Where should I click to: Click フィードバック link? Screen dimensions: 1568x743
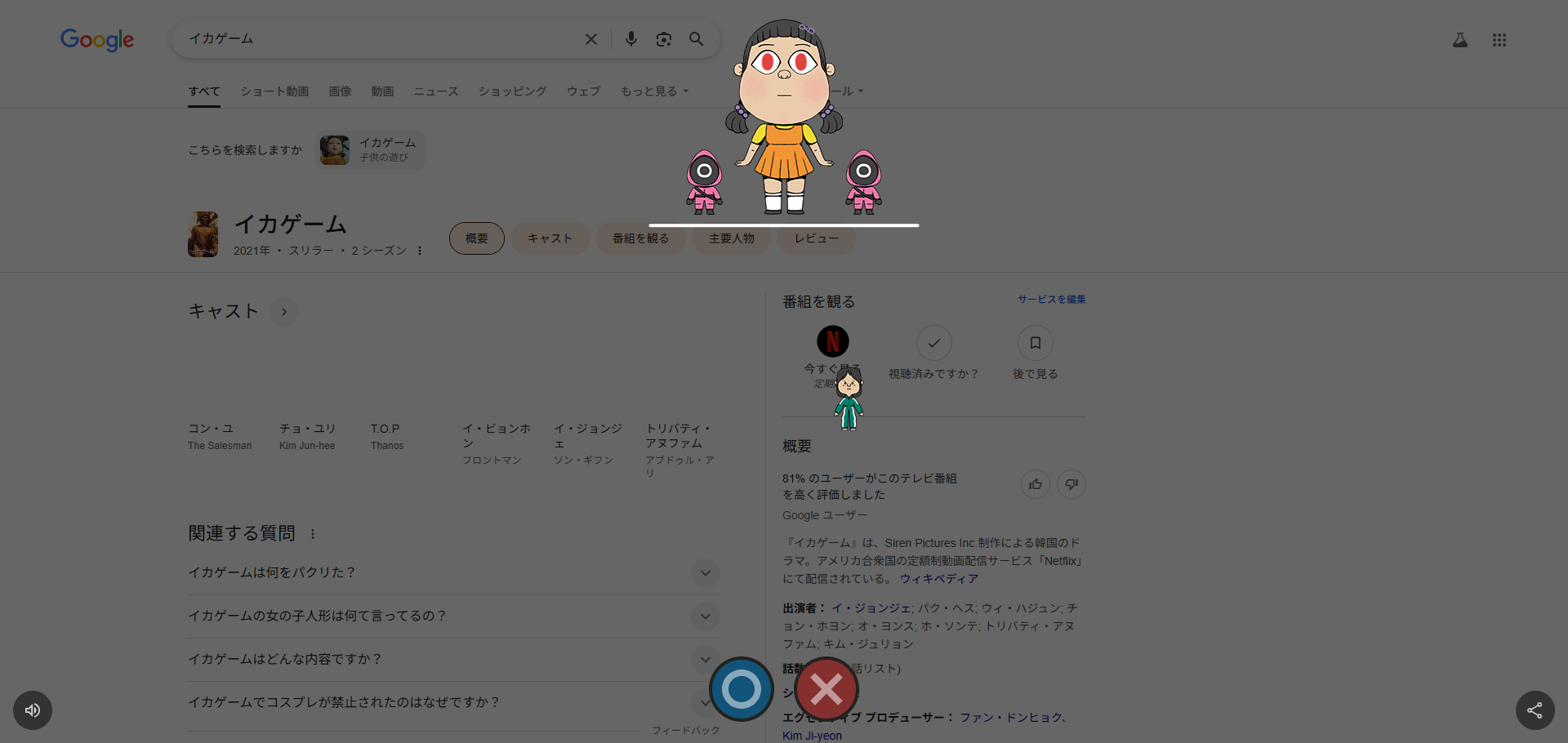pos(686,731)
